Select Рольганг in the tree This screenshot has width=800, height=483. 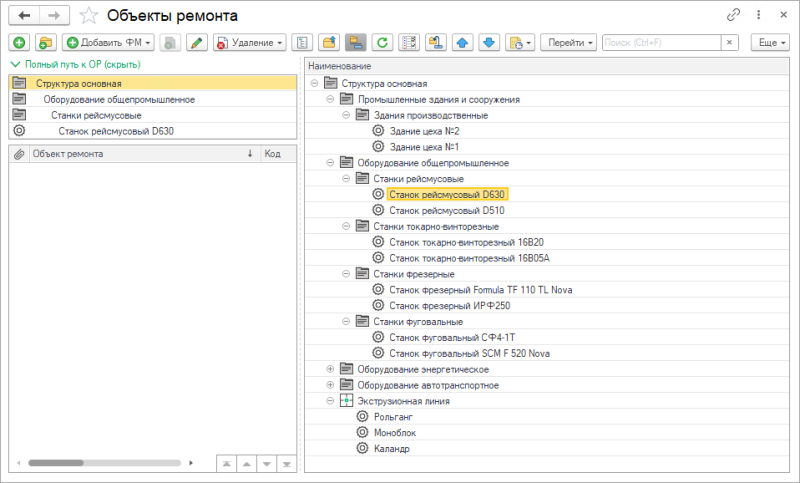click(393, 417)
